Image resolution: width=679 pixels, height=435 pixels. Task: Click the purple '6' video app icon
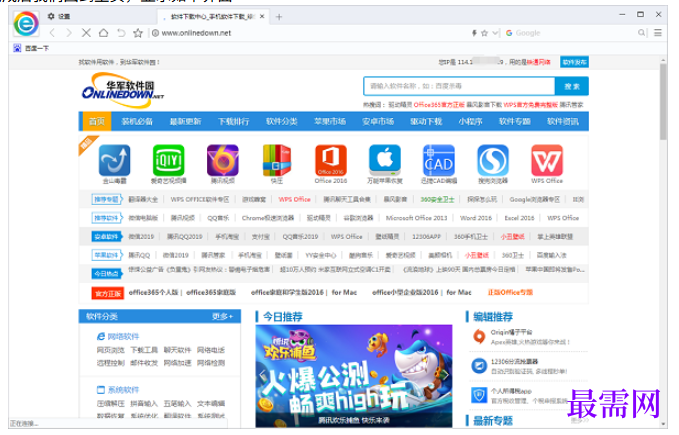click(223, 160)
